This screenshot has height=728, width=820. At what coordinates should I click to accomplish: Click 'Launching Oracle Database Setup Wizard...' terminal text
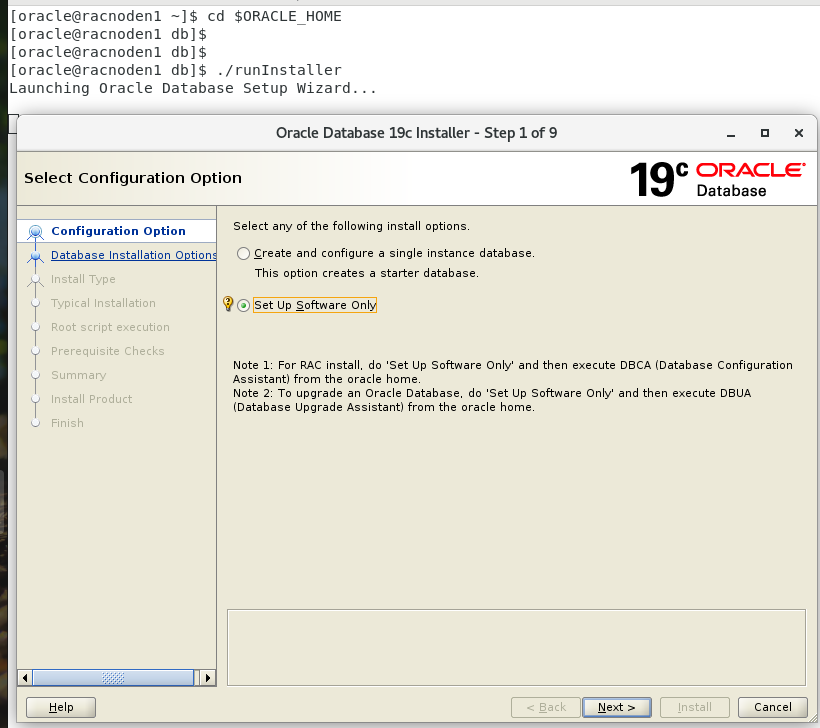193,88
